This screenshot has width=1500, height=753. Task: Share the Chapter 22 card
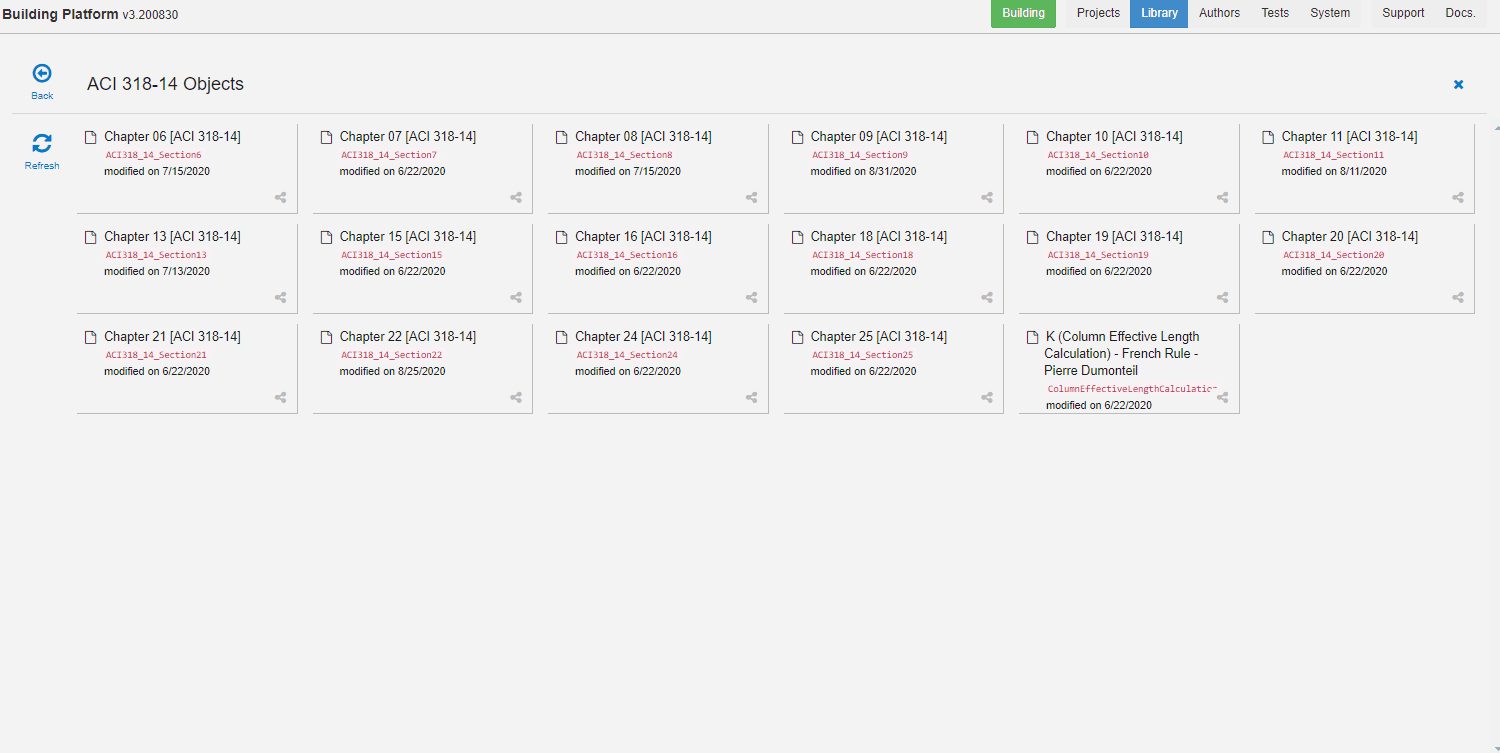[x=516, y=398]
